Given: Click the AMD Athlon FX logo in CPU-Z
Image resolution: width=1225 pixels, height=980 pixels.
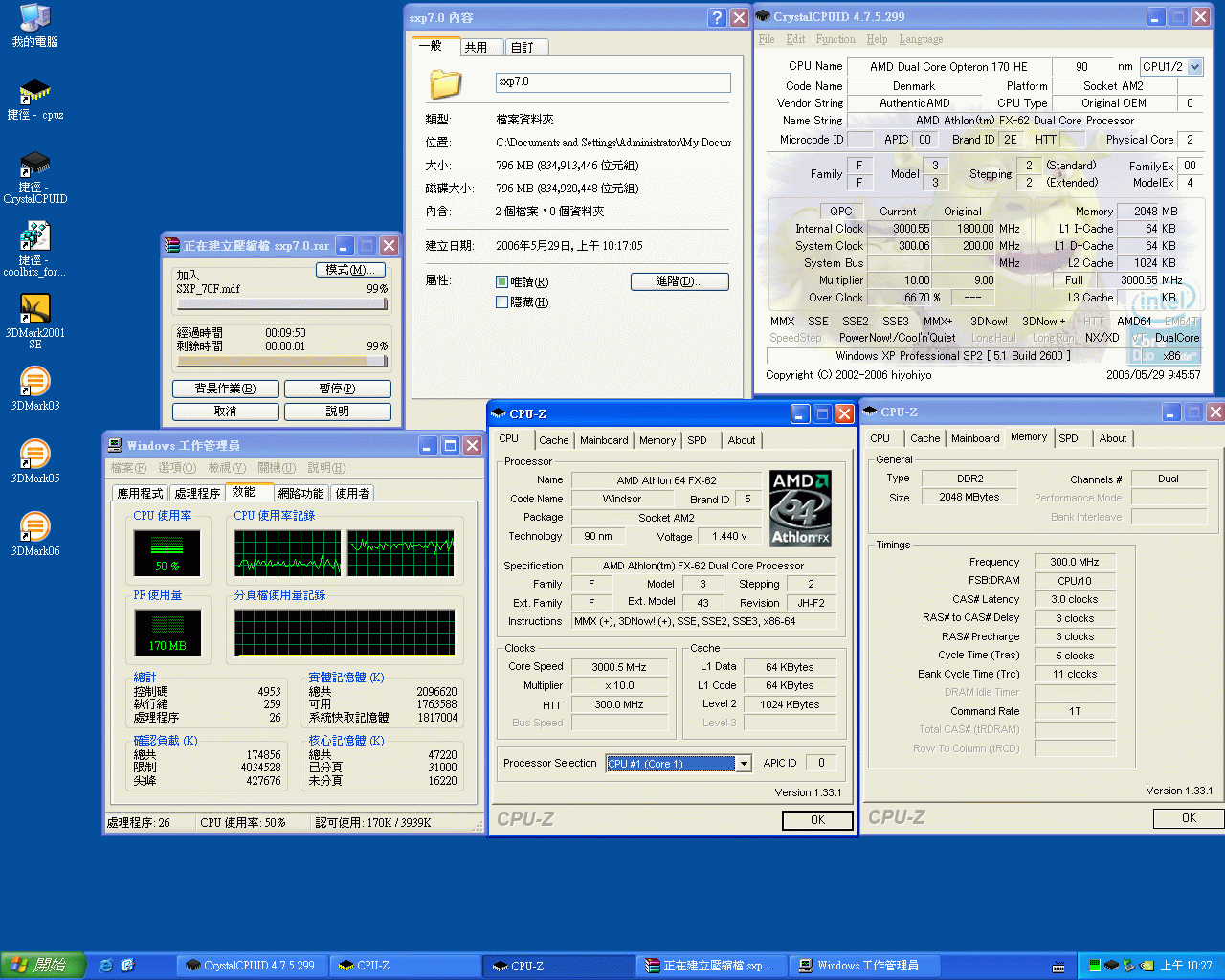Looking at the screenshot, I should click(800, 508).
